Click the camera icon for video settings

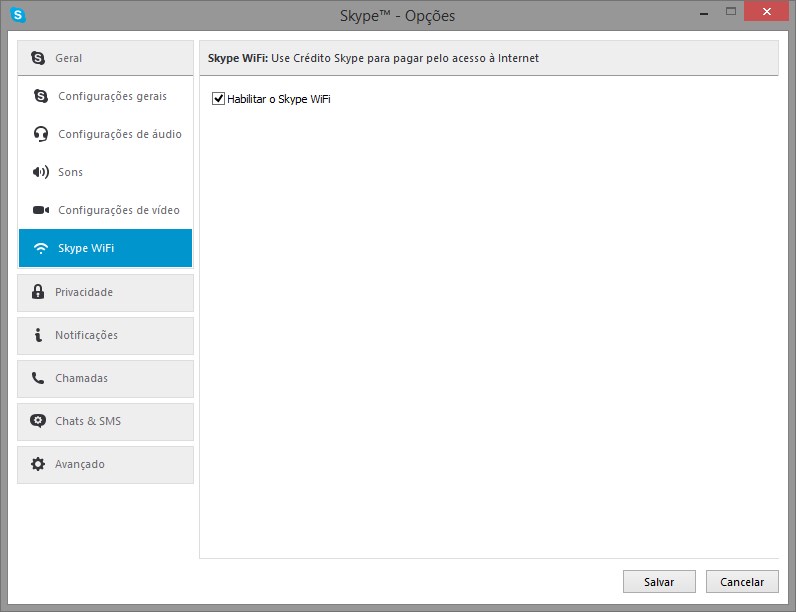(x=41, y=210)
